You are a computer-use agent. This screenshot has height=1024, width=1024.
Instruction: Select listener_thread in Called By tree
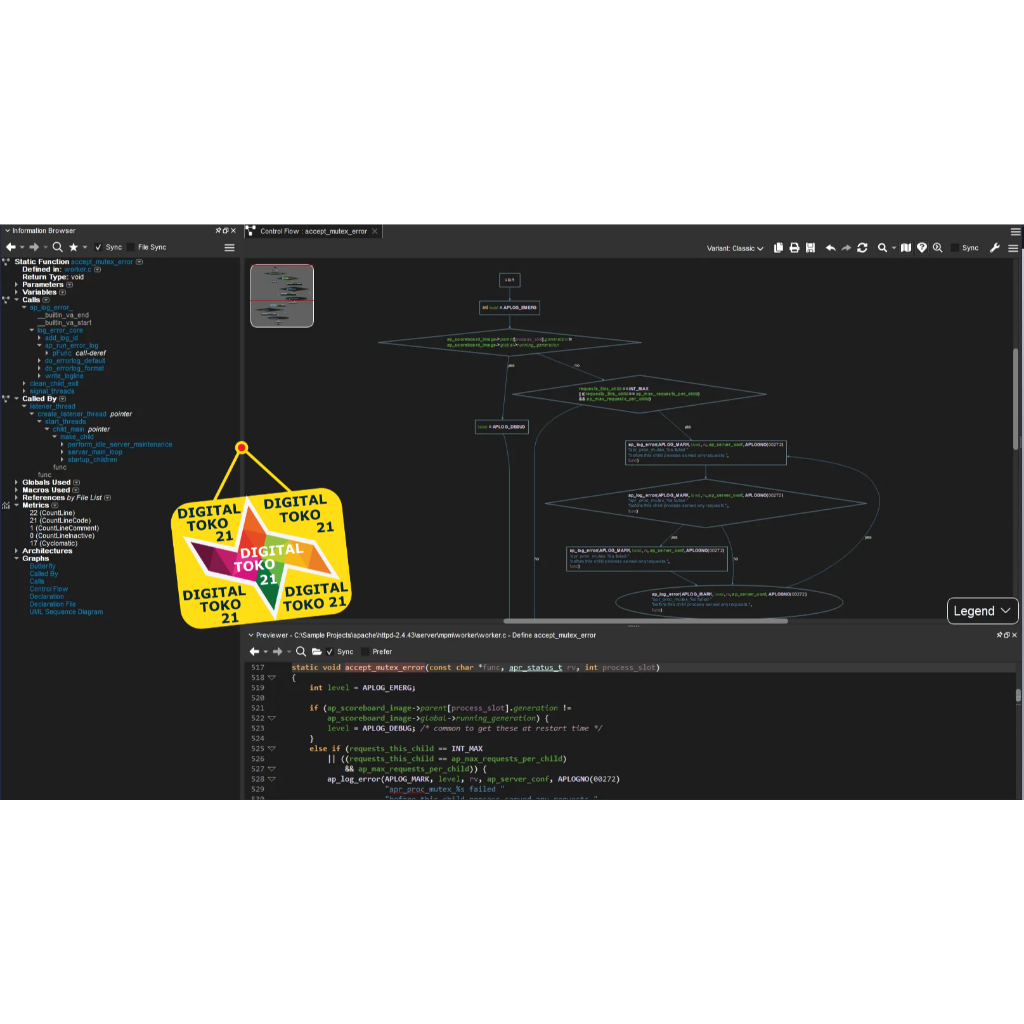52,406
